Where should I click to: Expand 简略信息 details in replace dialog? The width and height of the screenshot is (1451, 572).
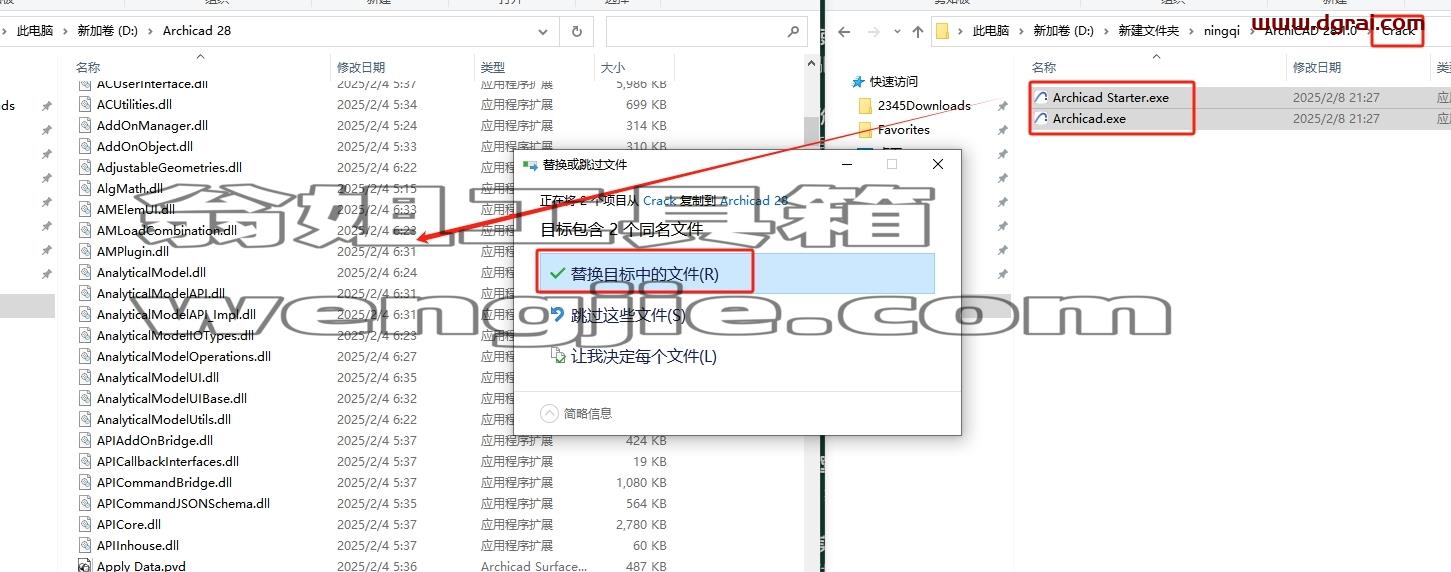point(576,413)
